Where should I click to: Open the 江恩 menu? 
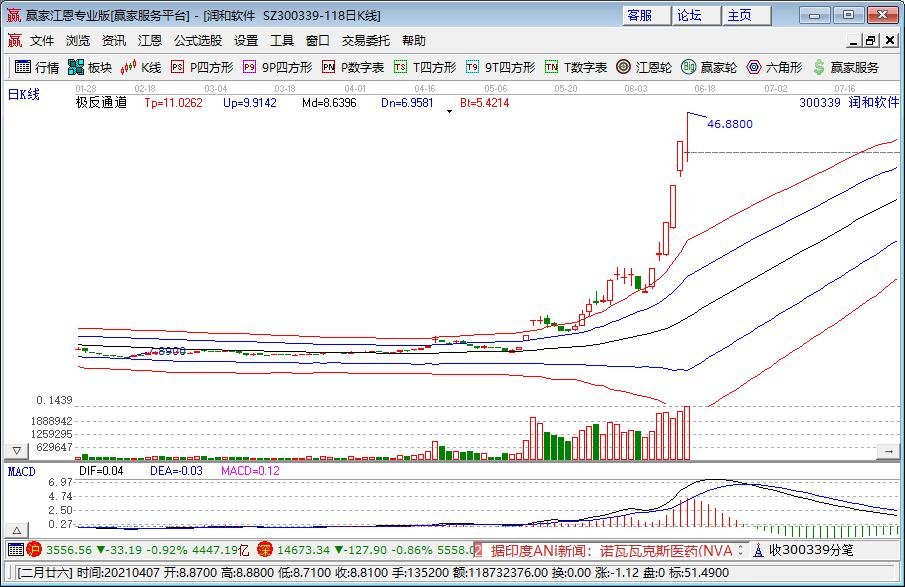click(x=149, y=40)
